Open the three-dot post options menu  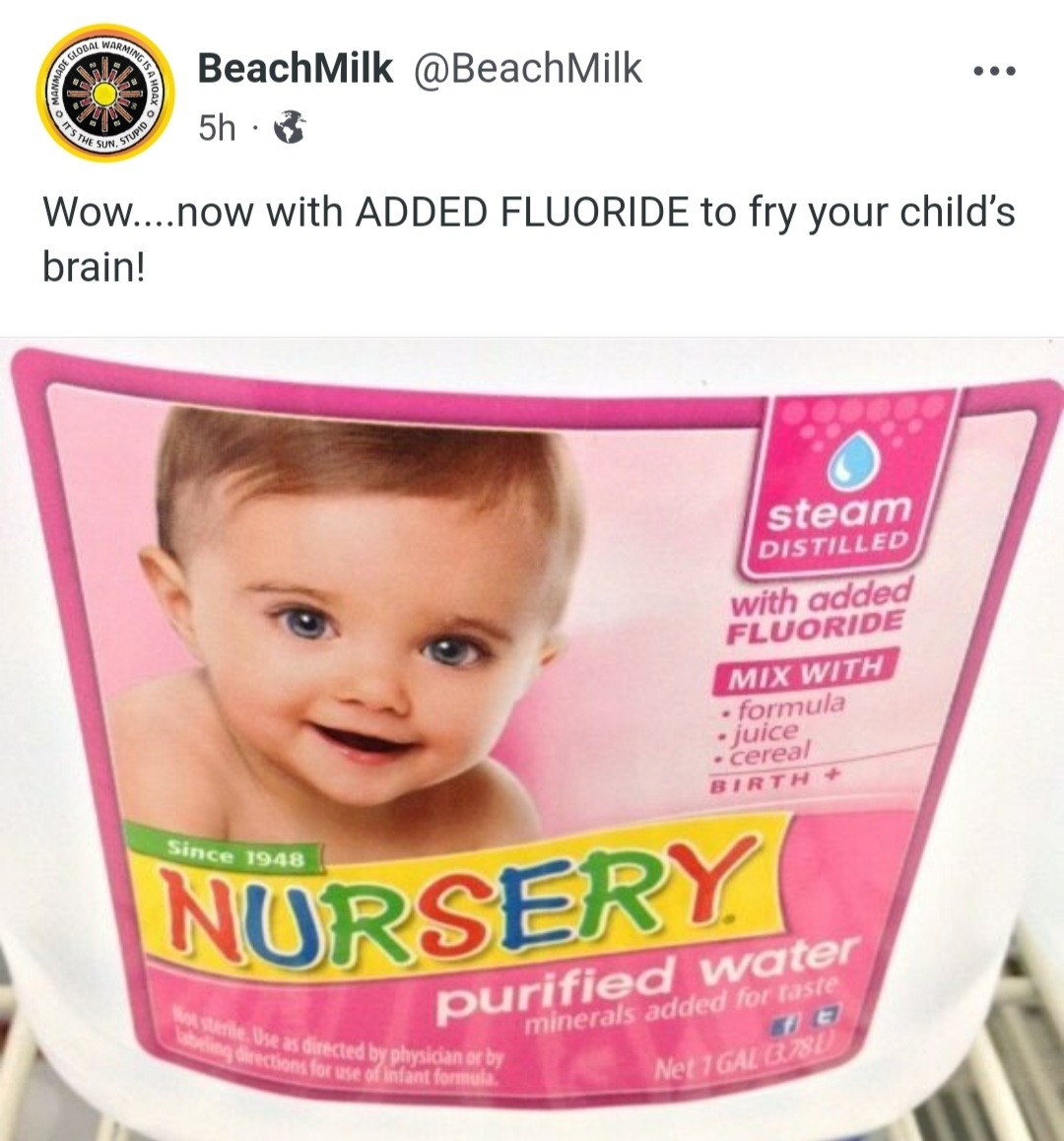pos(994,71)
